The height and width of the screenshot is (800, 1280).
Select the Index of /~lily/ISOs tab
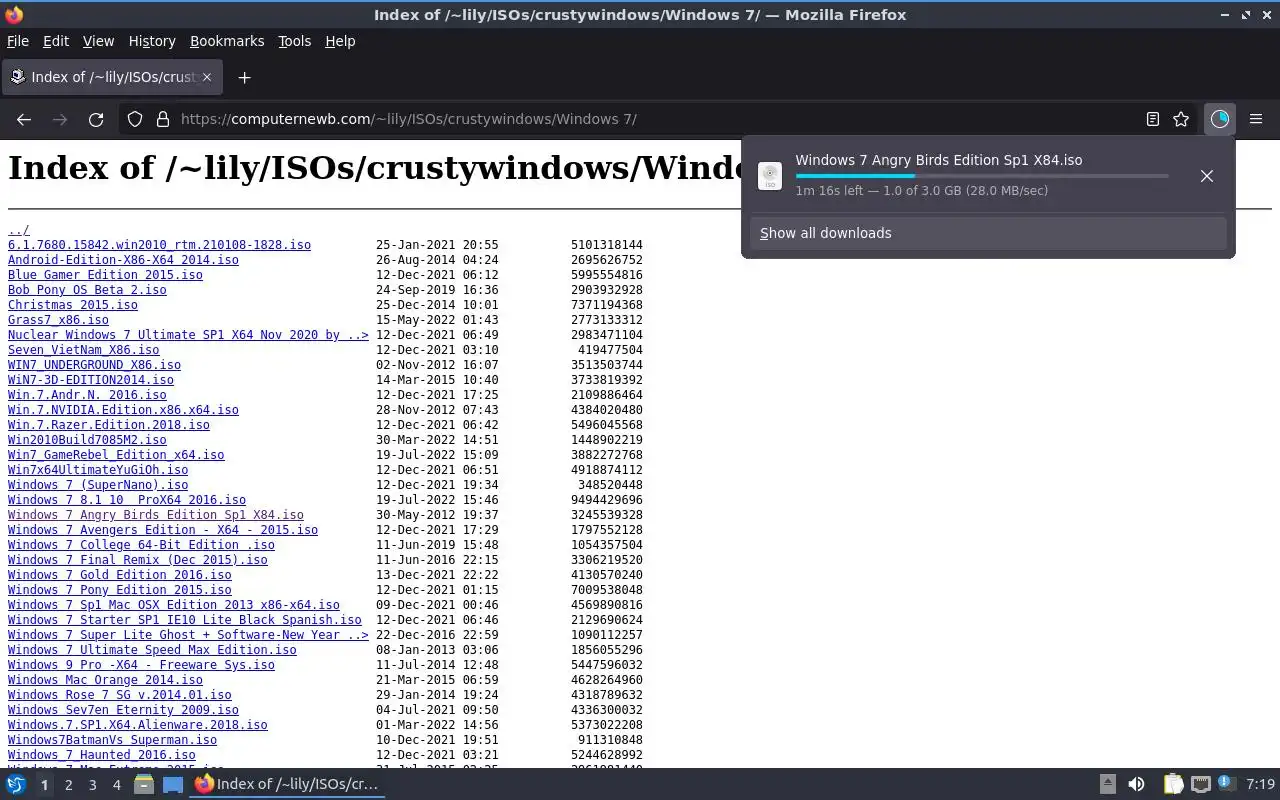pos(110,77)
